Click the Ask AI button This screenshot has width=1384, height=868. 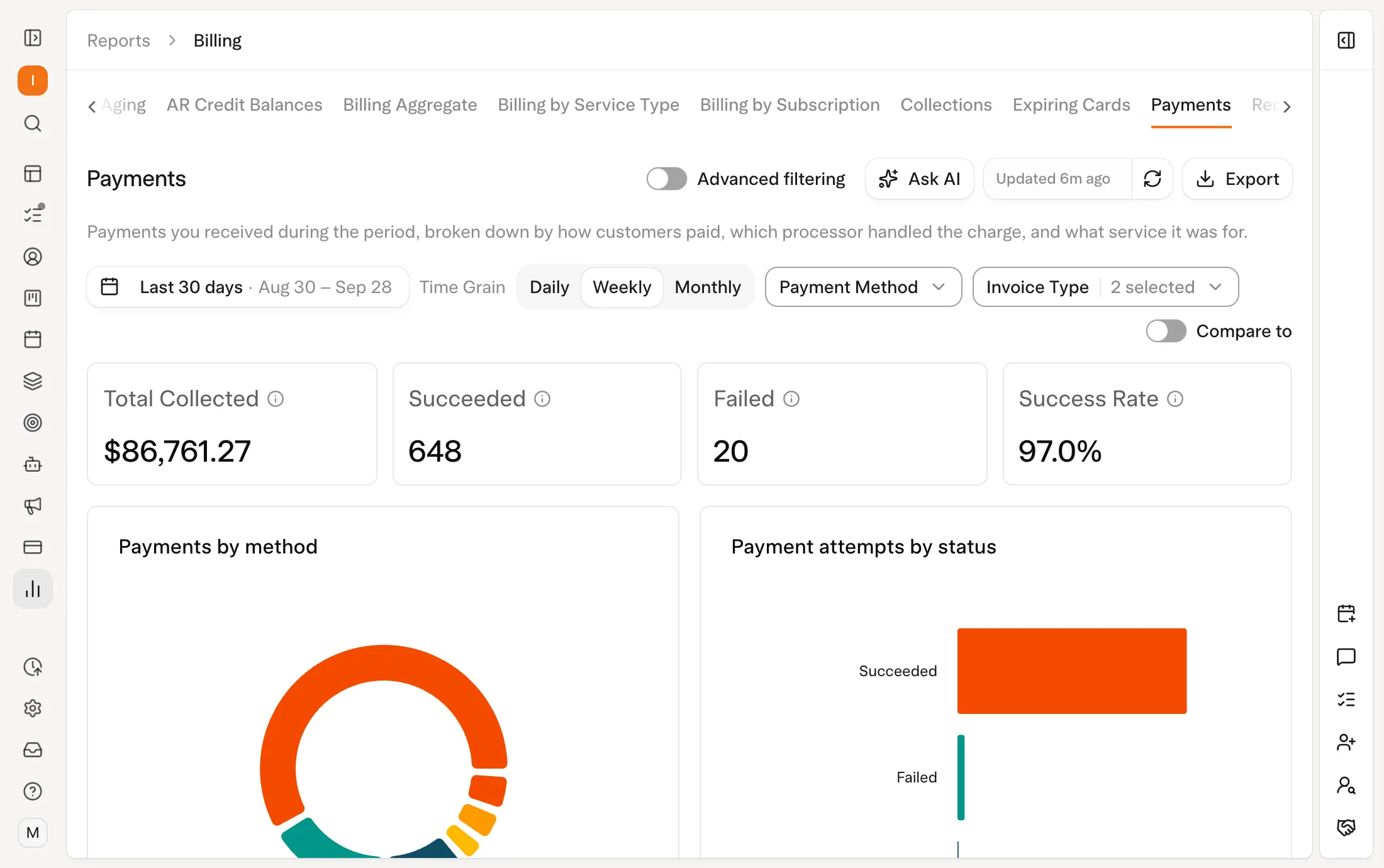click(919, 179)
